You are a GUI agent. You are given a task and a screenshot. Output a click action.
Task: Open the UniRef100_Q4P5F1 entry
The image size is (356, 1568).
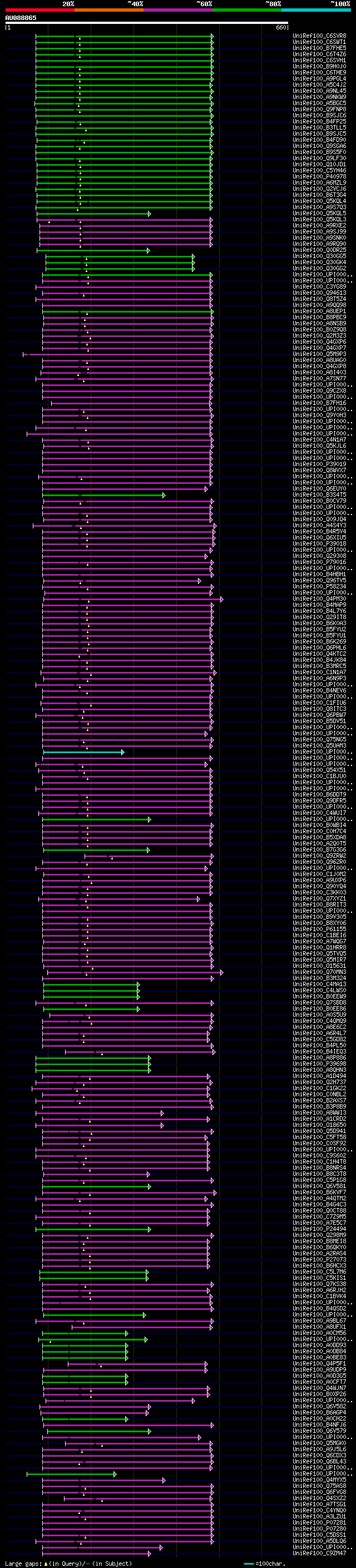[319, 1363]
